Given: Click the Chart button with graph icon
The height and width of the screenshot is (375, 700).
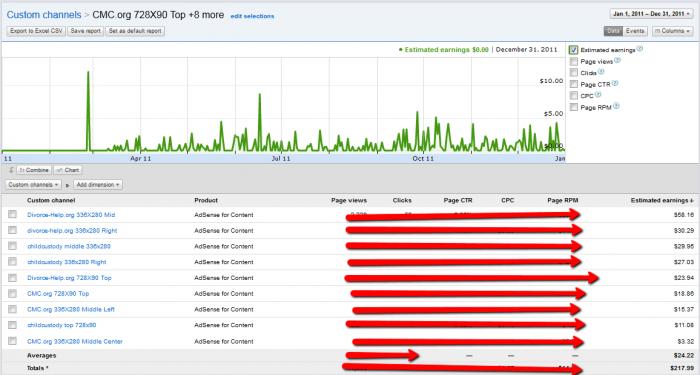Looking at the screenshot, I should coord(67,170).
